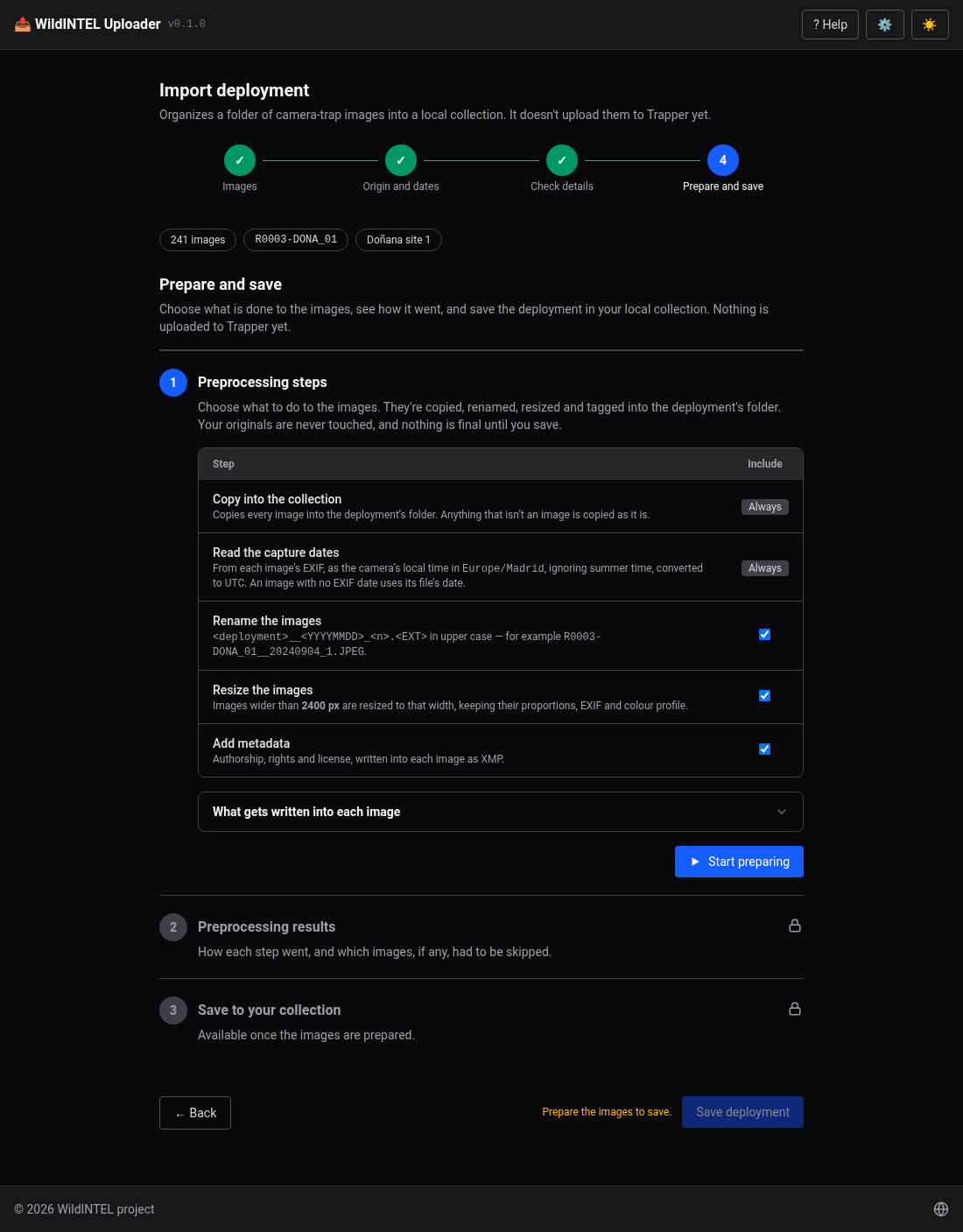963x1232 pixels.
Task: Disable the Add metadata checkbox
Action: tap(764, 750)
